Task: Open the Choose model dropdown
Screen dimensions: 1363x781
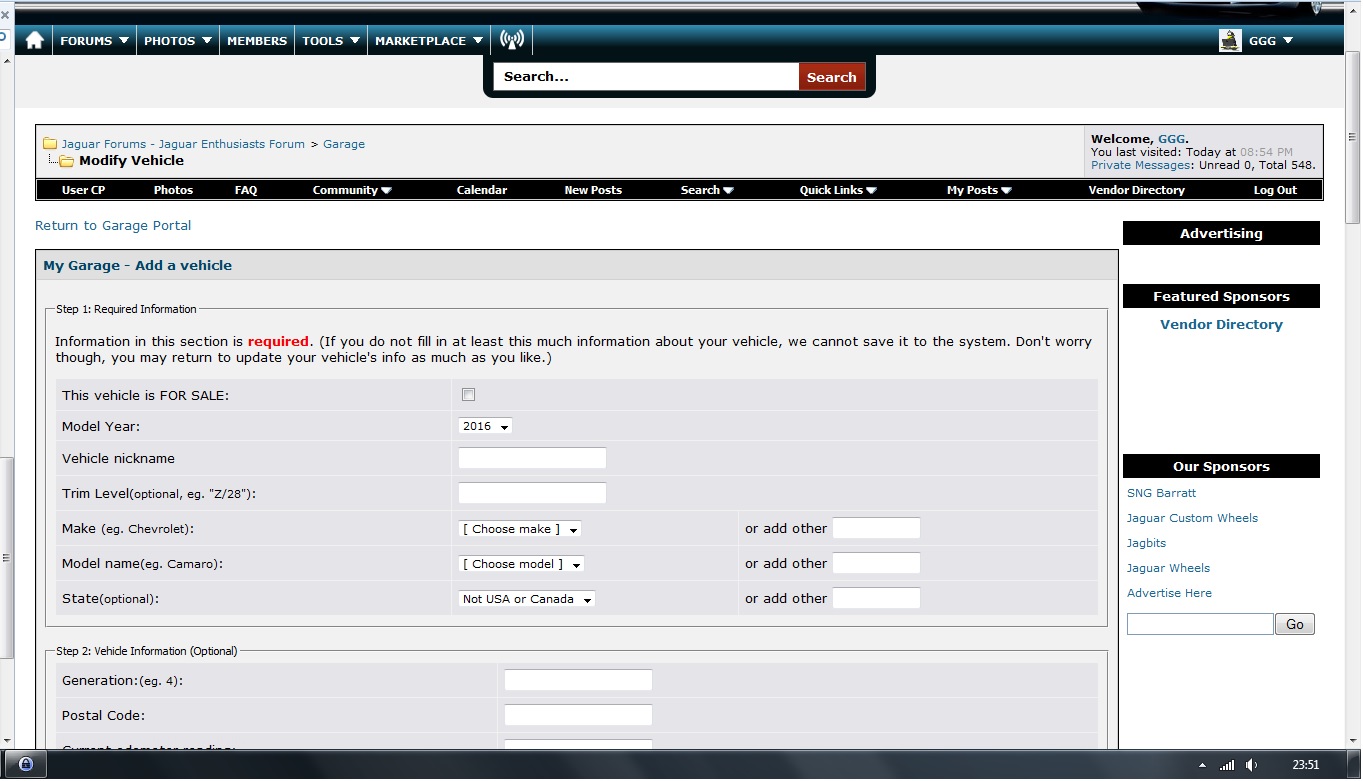Action: click(521, 564)
